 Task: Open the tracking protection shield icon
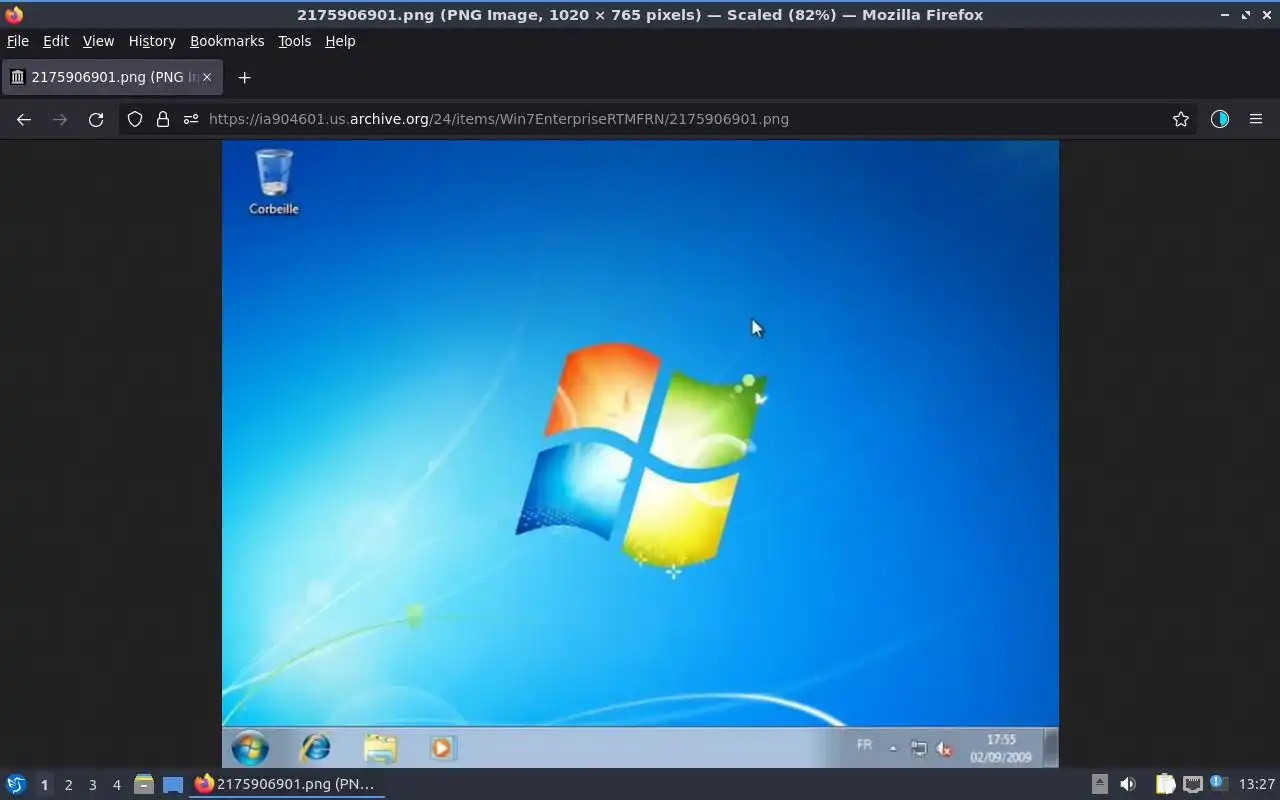[135, 119]
